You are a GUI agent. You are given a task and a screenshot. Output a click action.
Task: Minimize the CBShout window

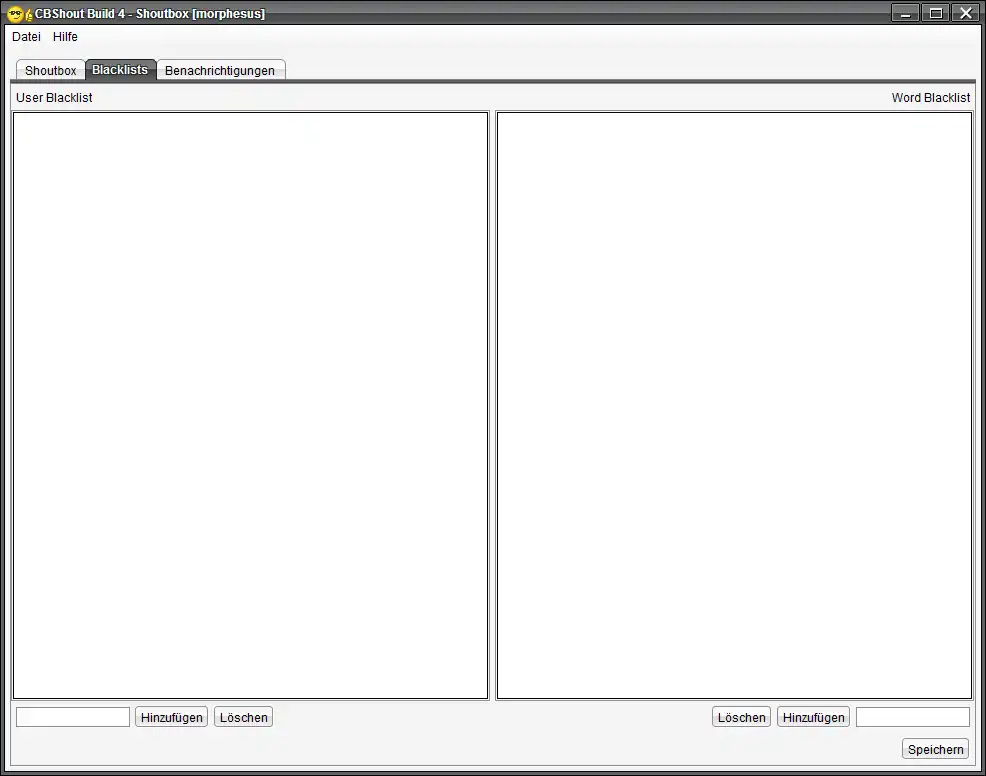coord(906,13)
